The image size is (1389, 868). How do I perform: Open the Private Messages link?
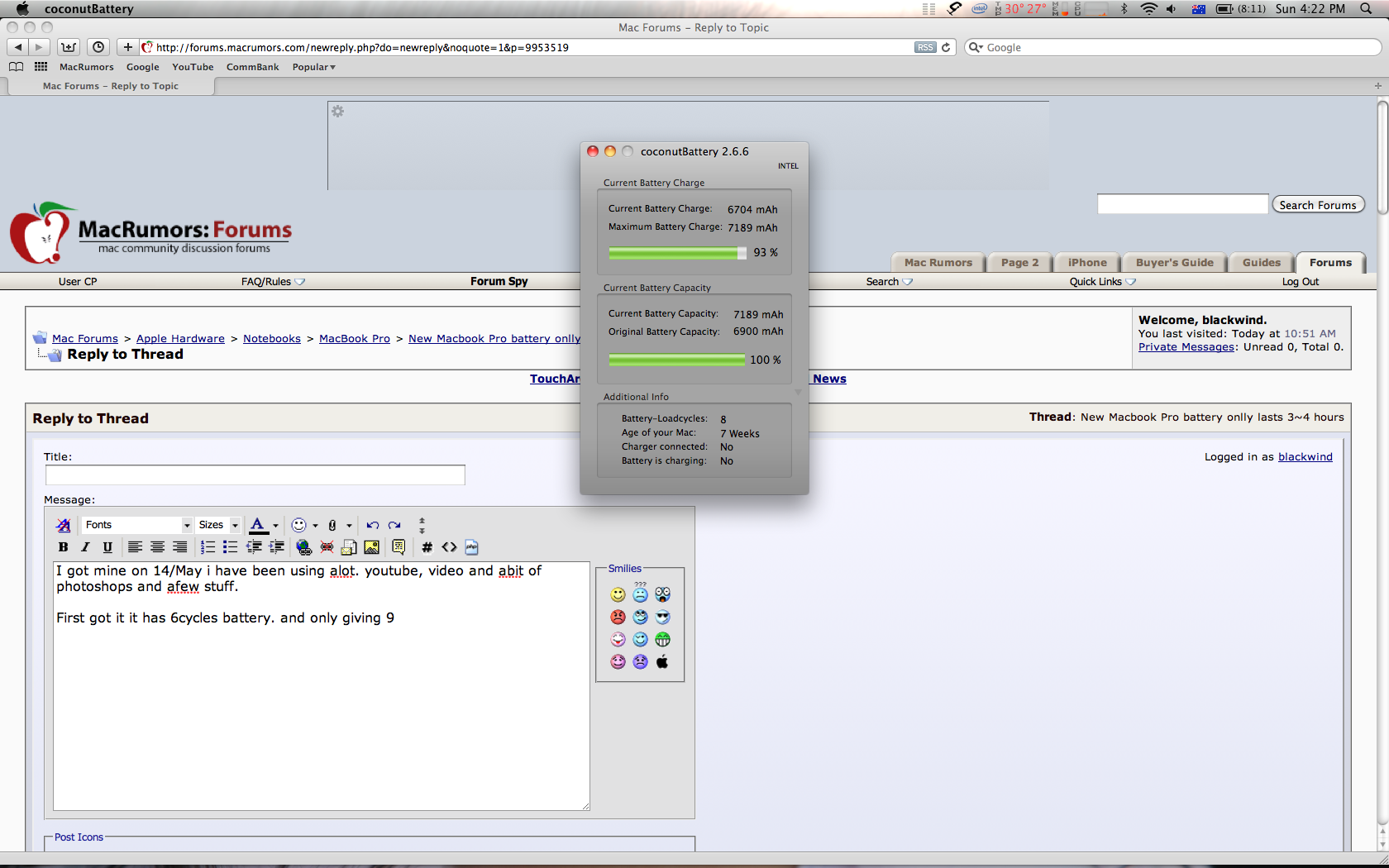1186,347
